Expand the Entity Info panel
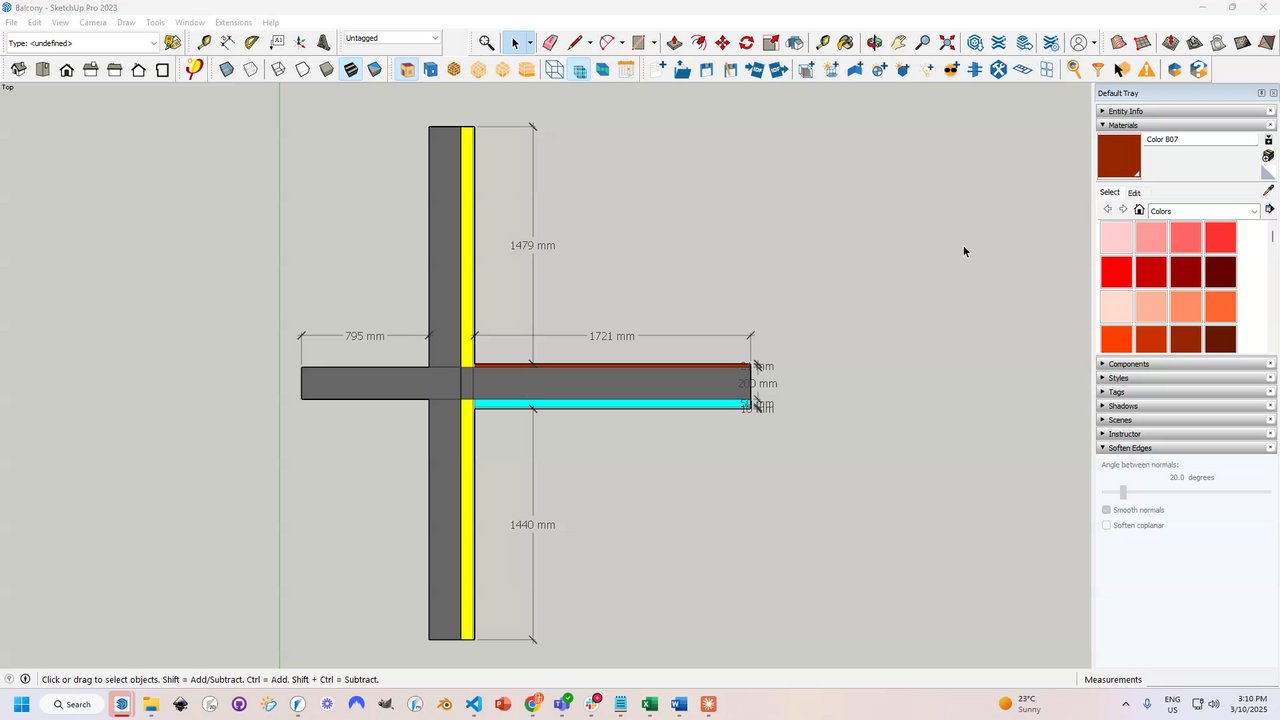 1125,111
